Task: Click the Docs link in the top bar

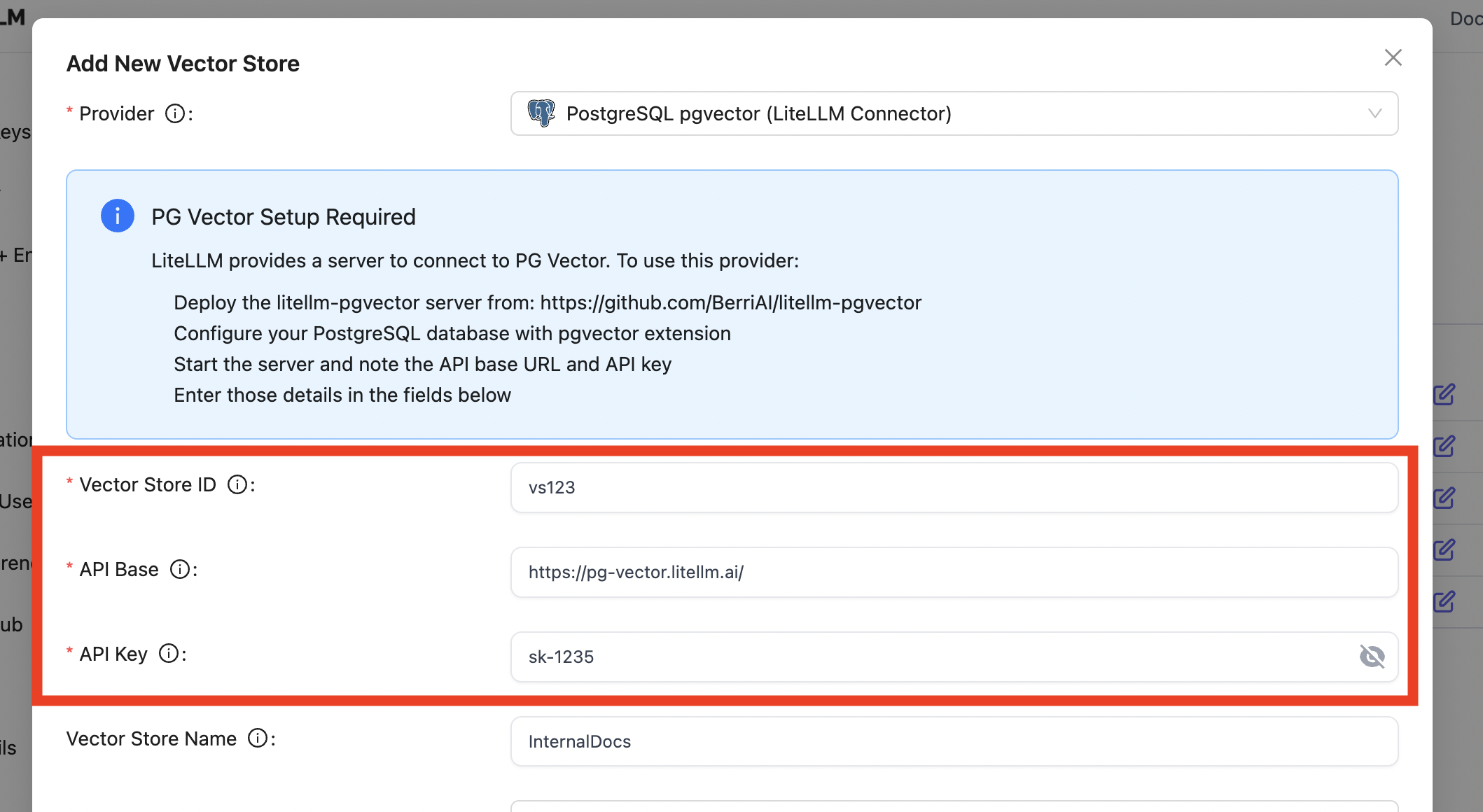Action: tap(1465, 19)
